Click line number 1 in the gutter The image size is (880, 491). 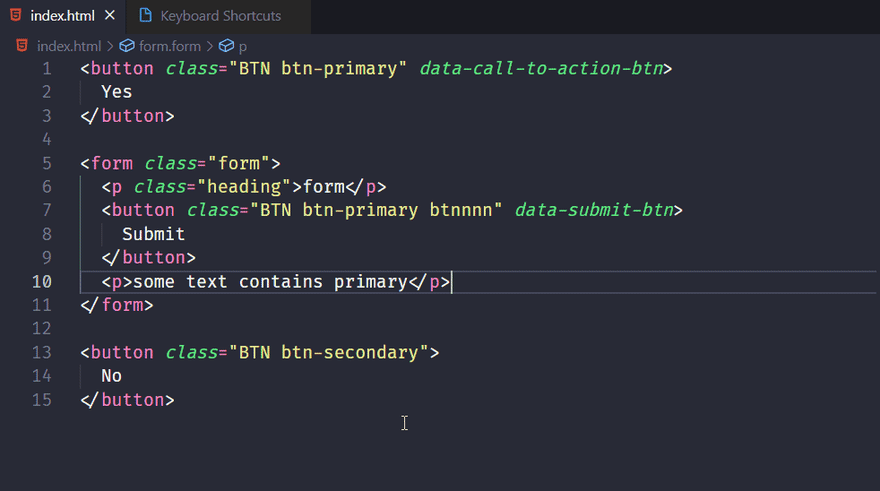47,68
